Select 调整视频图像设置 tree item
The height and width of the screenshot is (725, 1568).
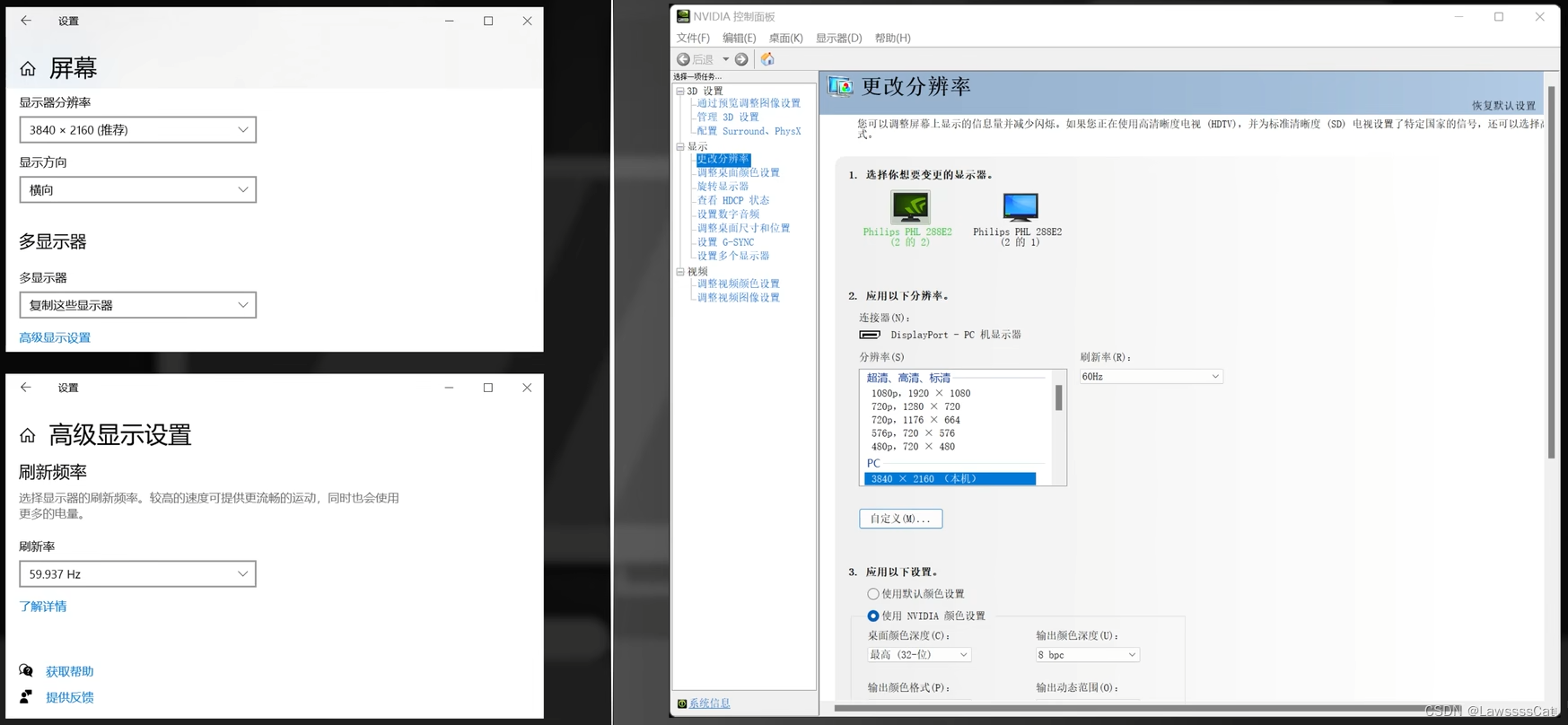pyautogui.click(x=739, y=298)
